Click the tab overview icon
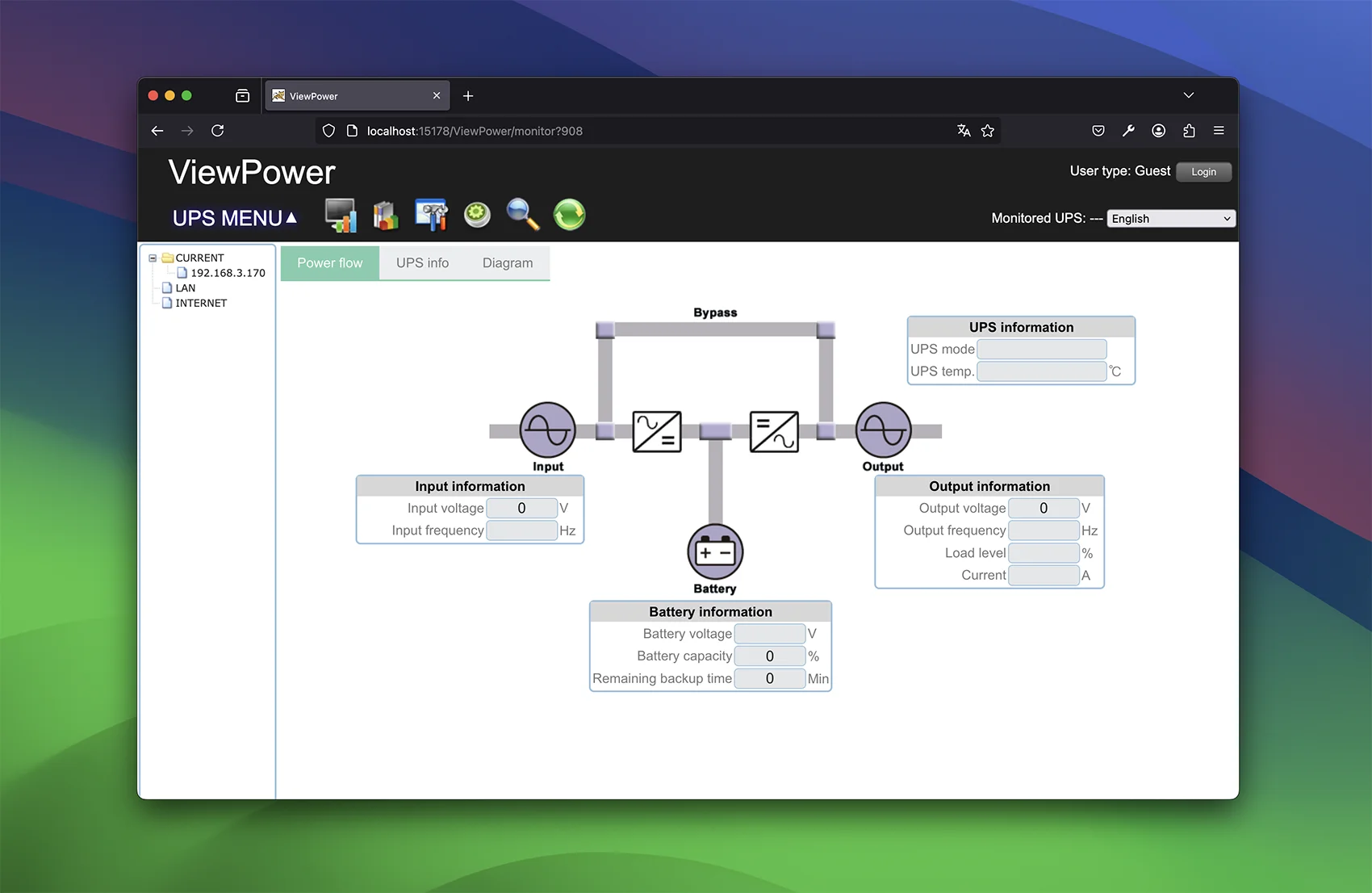This screenshot has width=1372, height=893. (243, 95)
